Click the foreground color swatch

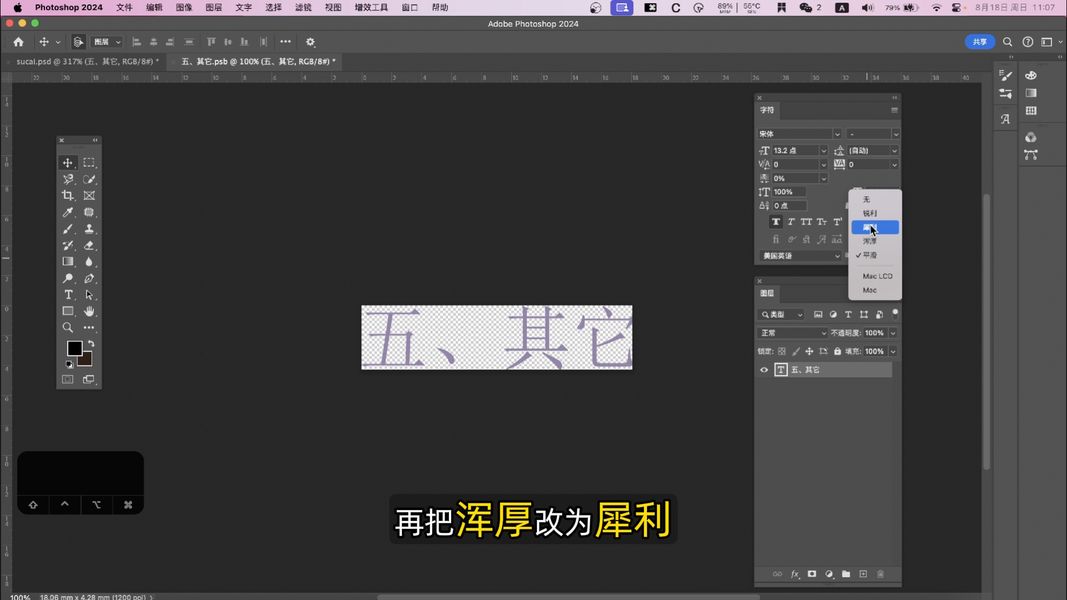click(74, 348)
